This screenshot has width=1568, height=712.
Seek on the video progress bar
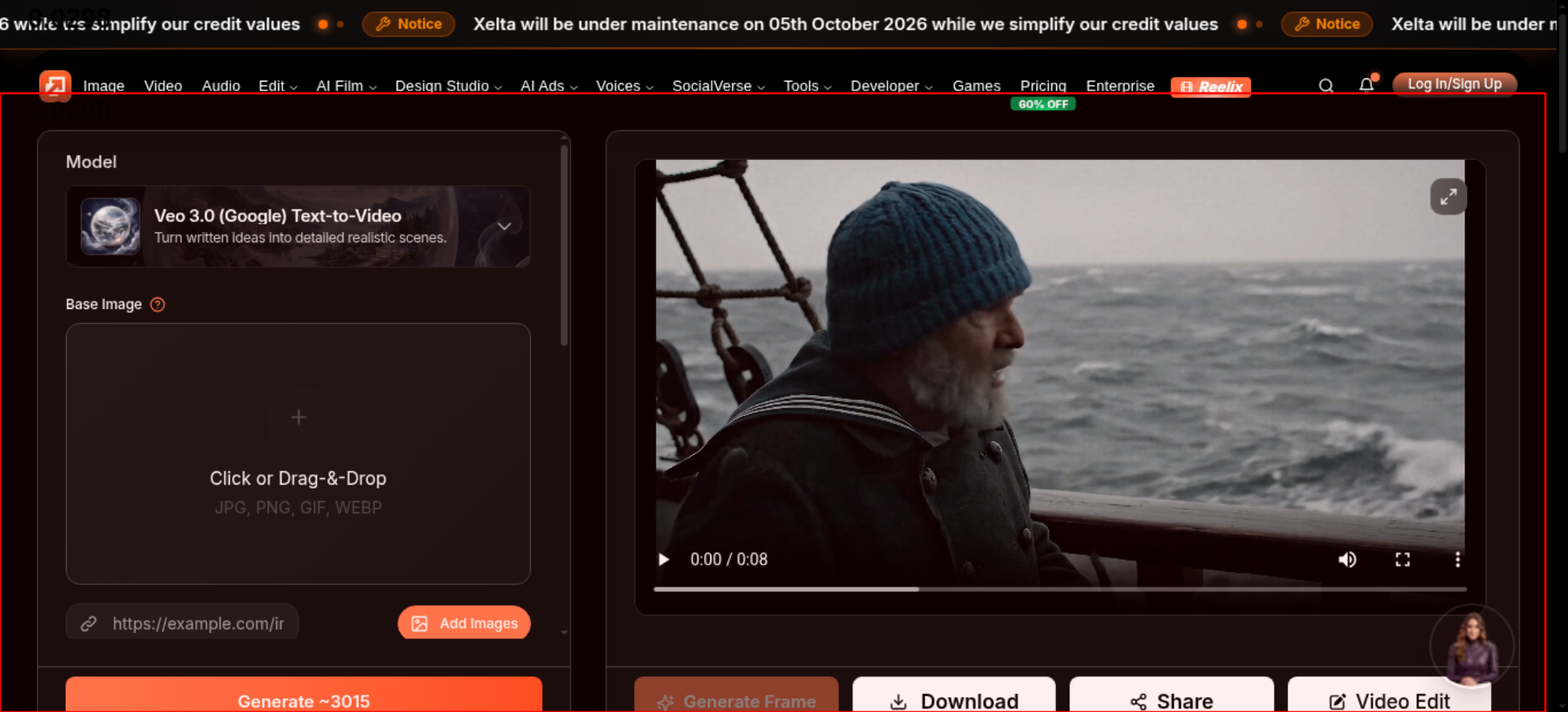tap(1060, 589)
